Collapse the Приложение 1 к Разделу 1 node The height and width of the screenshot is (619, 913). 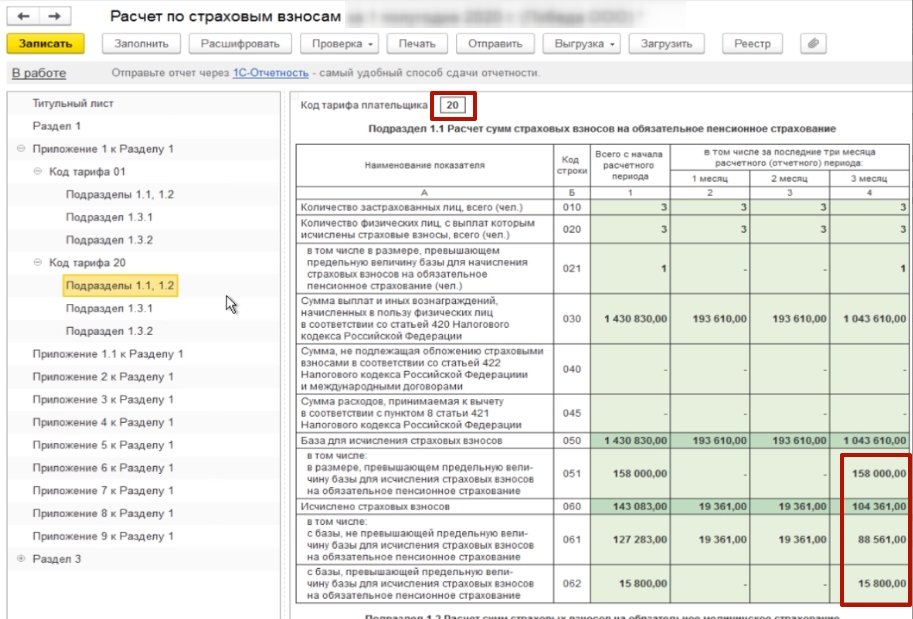[21, 149]
